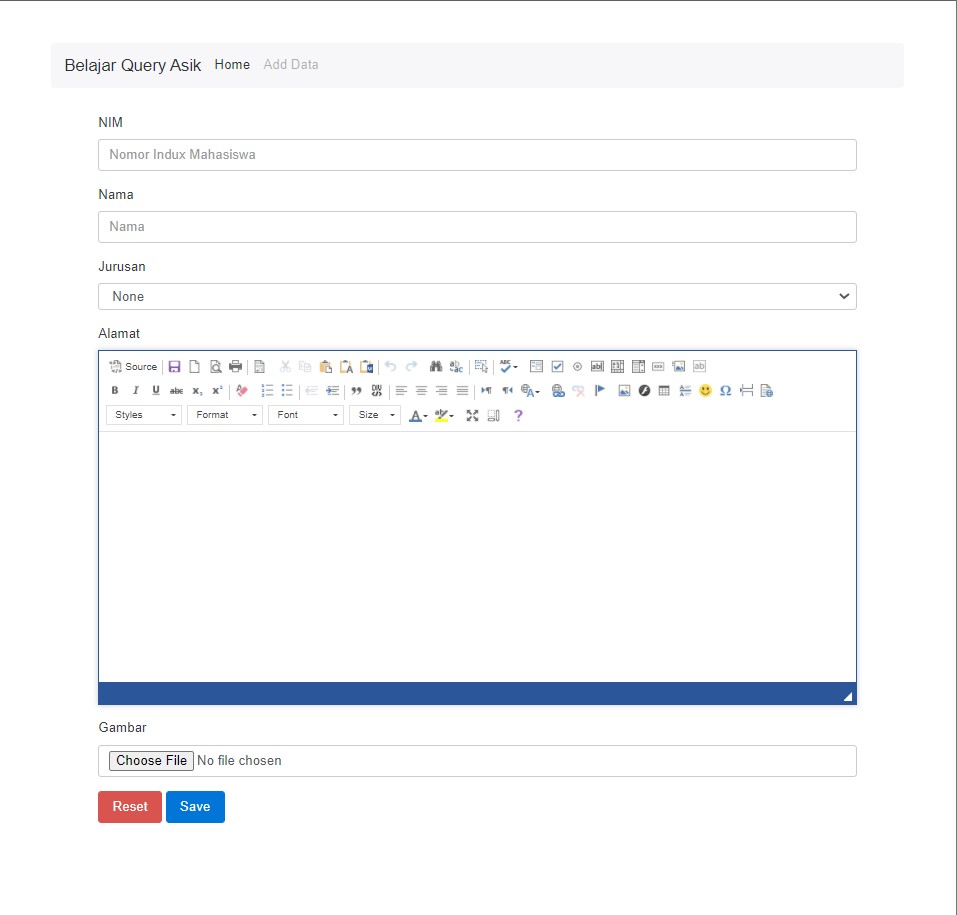
Task: Insert a link with the Link icon
Action: click(558, 391)
